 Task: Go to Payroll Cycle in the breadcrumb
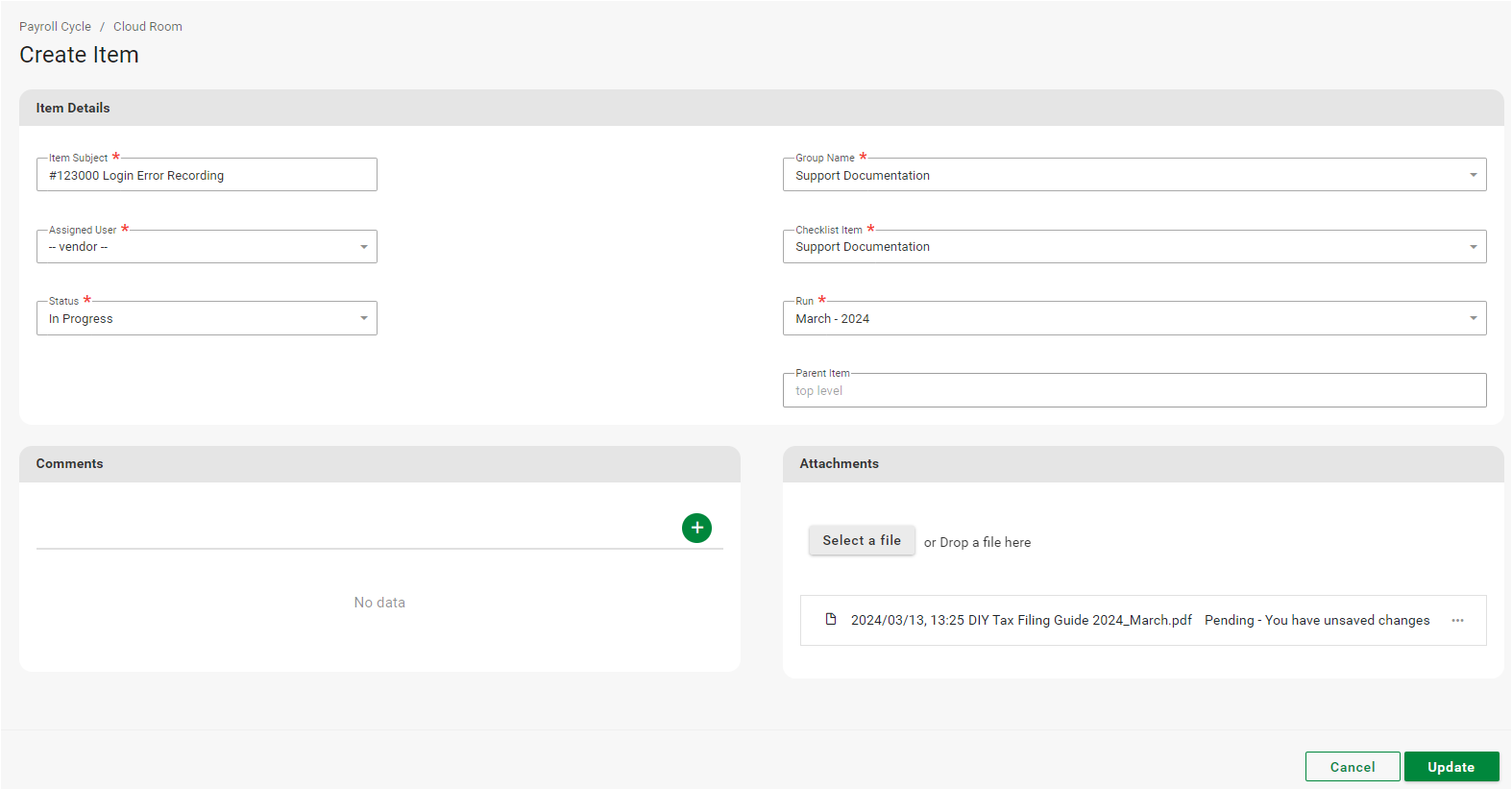[x=55, y=27]
